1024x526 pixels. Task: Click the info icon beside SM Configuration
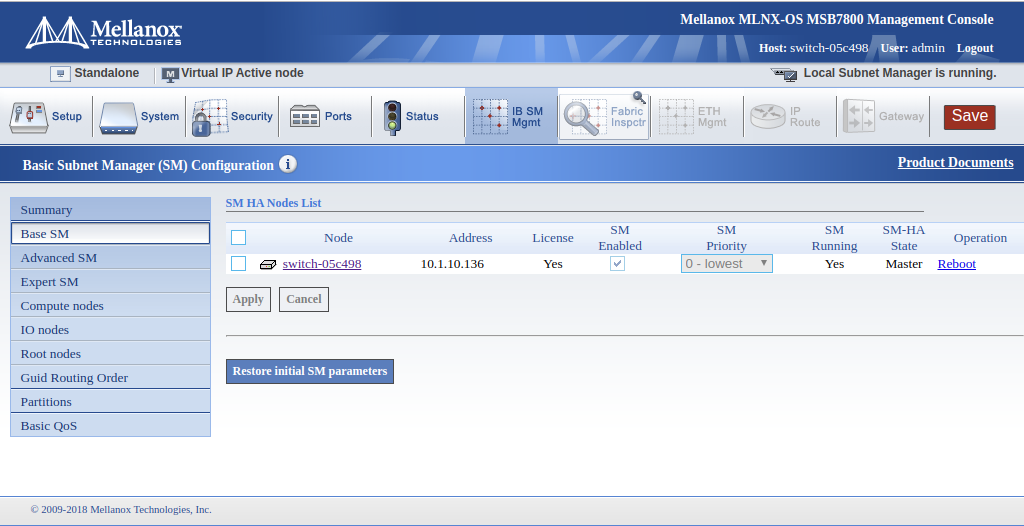click(x=288, y=164)
